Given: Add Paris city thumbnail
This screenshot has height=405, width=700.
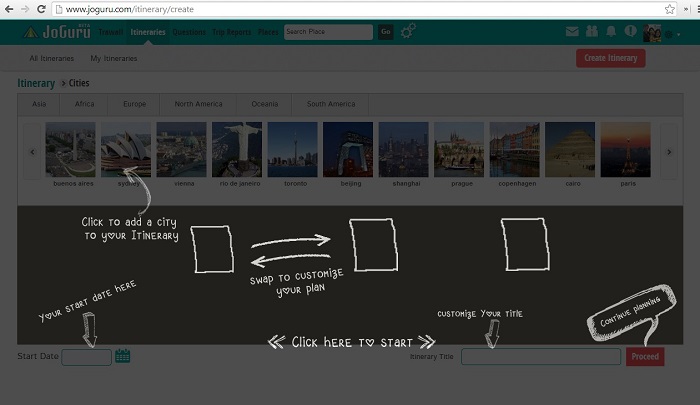Looking at the screenshot, I should coord(625,150).
